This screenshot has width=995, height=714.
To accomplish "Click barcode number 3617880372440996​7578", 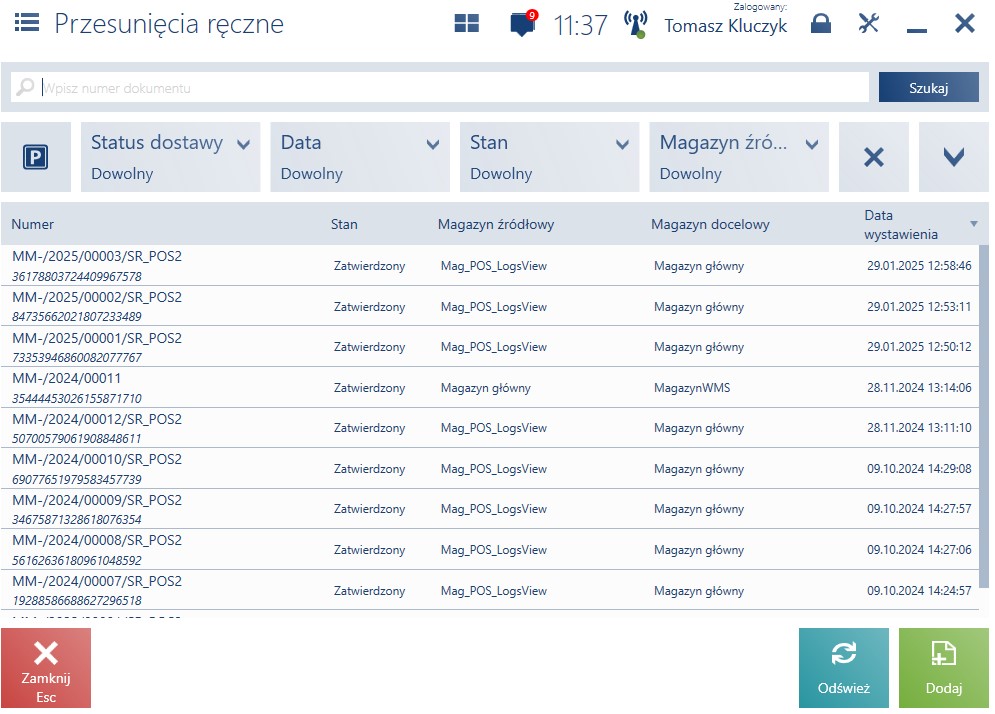I will (77, 277).
